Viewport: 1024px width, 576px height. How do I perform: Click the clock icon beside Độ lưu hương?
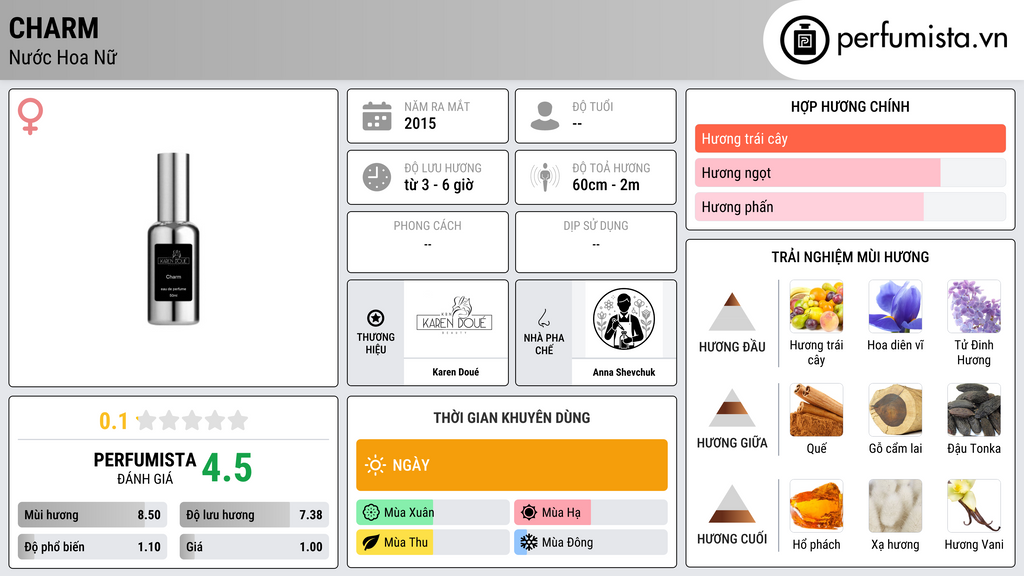click(x=377, y=177)
